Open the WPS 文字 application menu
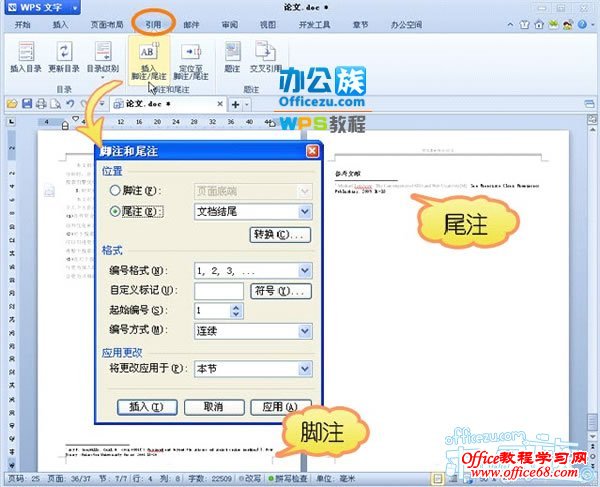The image size is (600, 487). pyautogui.click(x=42, y=7)
